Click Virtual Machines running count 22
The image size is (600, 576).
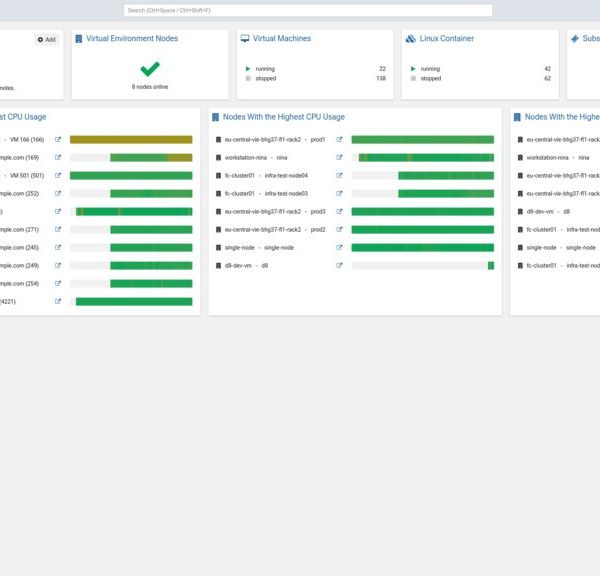coord(382,69)
